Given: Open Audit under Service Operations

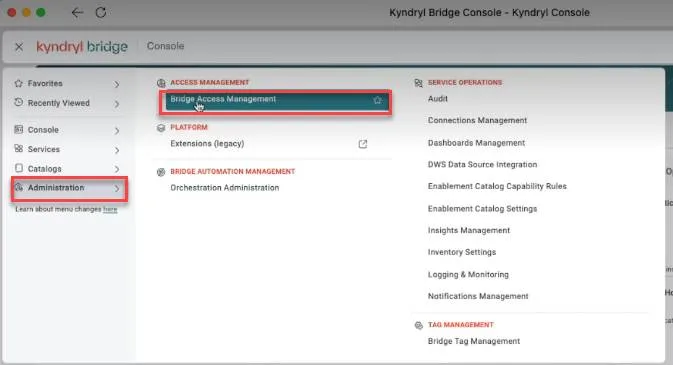Looking at the screenshot, I should [438, 99].
